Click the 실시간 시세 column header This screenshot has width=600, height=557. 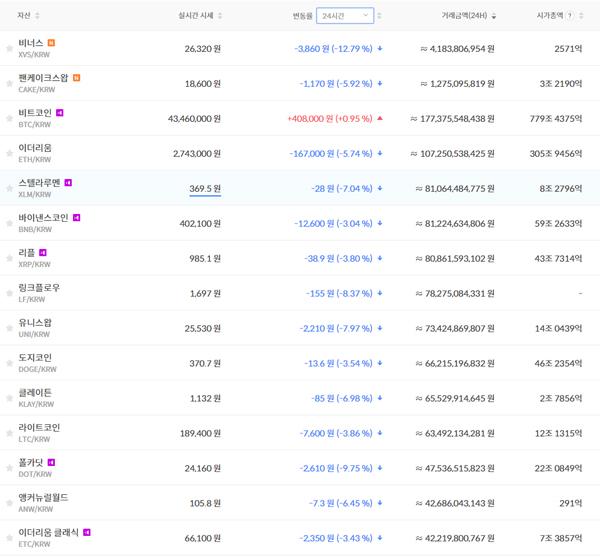tap(196, 15)
